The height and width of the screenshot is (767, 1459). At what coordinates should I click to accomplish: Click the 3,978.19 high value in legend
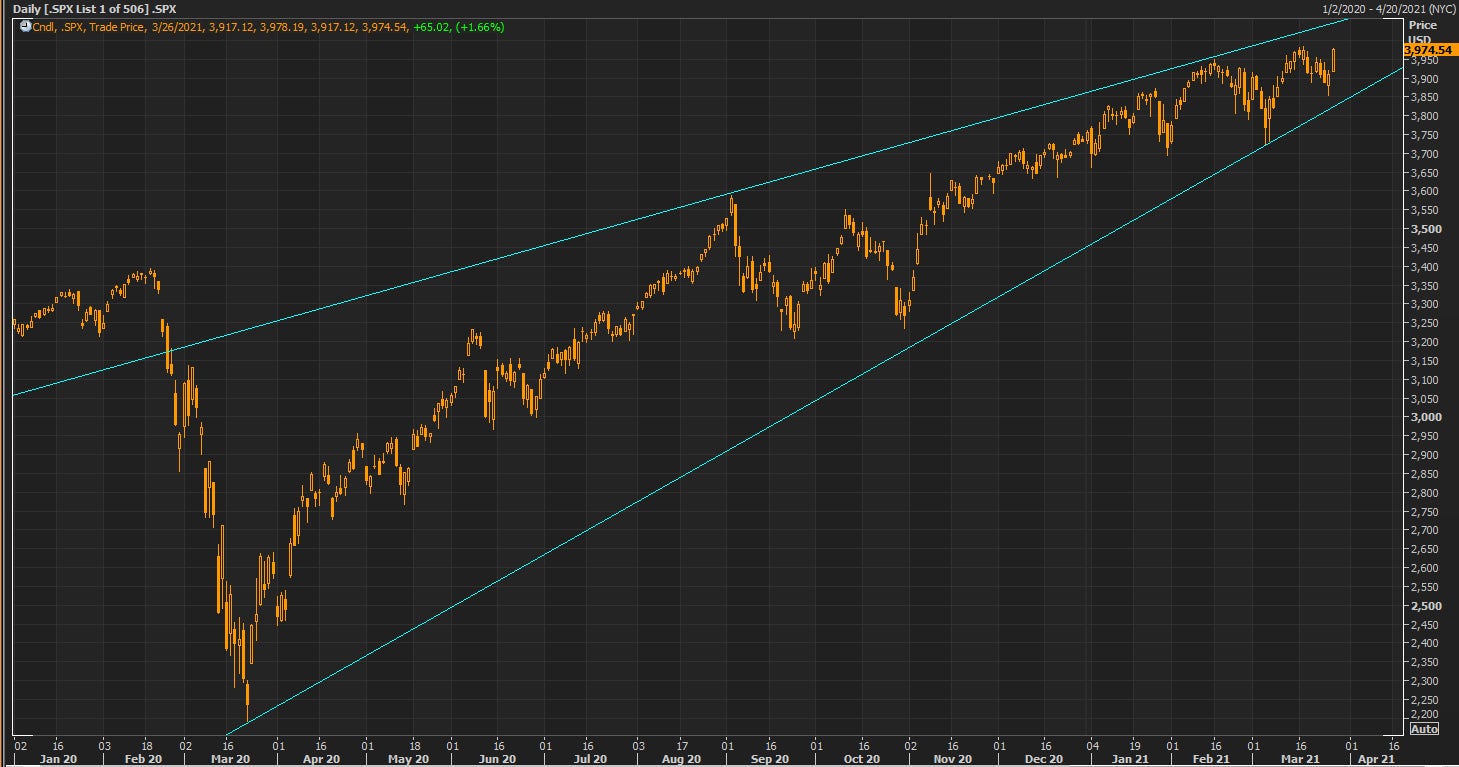click(x=282, y=27)
